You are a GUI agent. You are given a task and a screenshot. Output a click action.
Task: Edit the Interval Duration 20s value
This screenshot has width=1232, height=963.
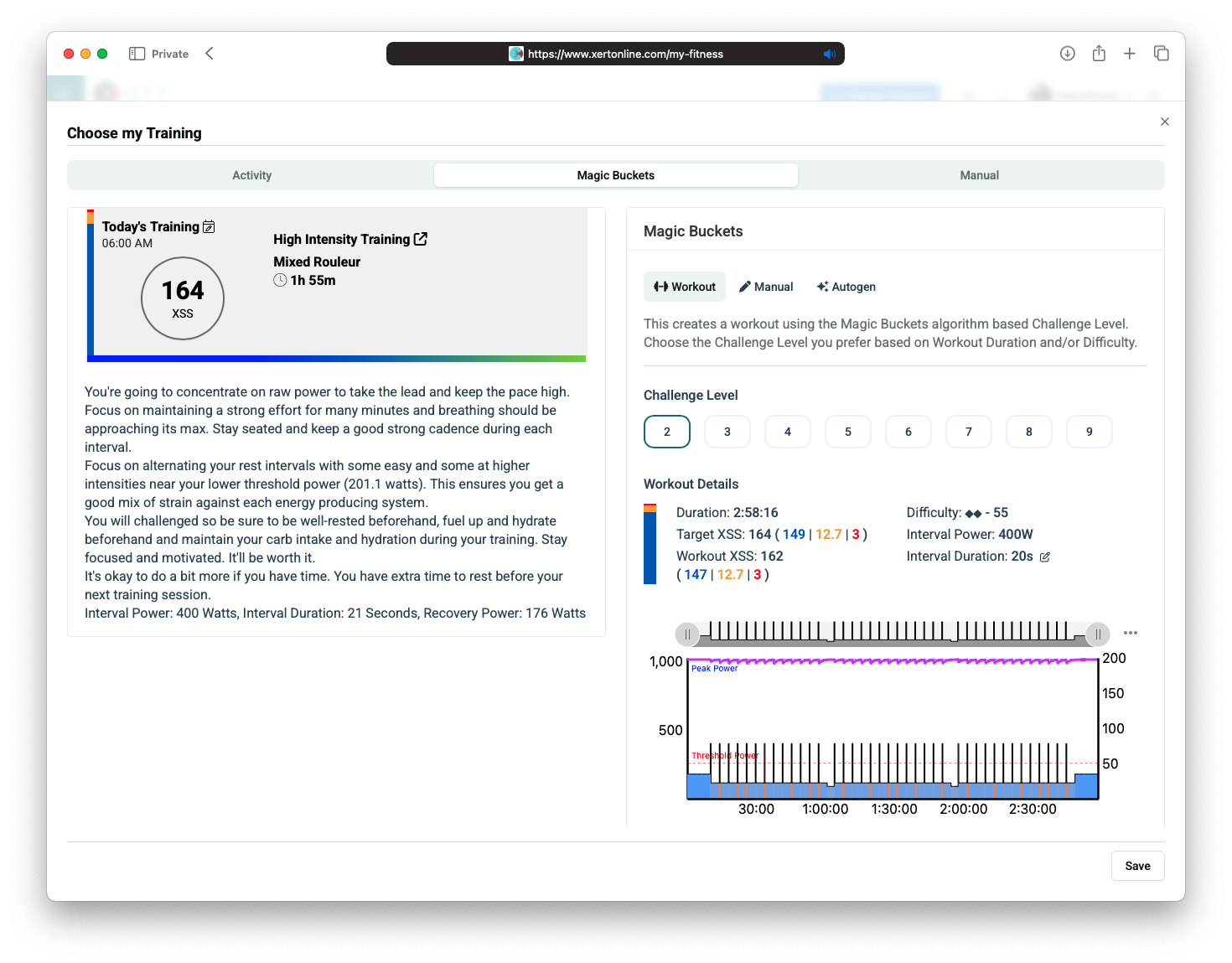coord(1045,557)
